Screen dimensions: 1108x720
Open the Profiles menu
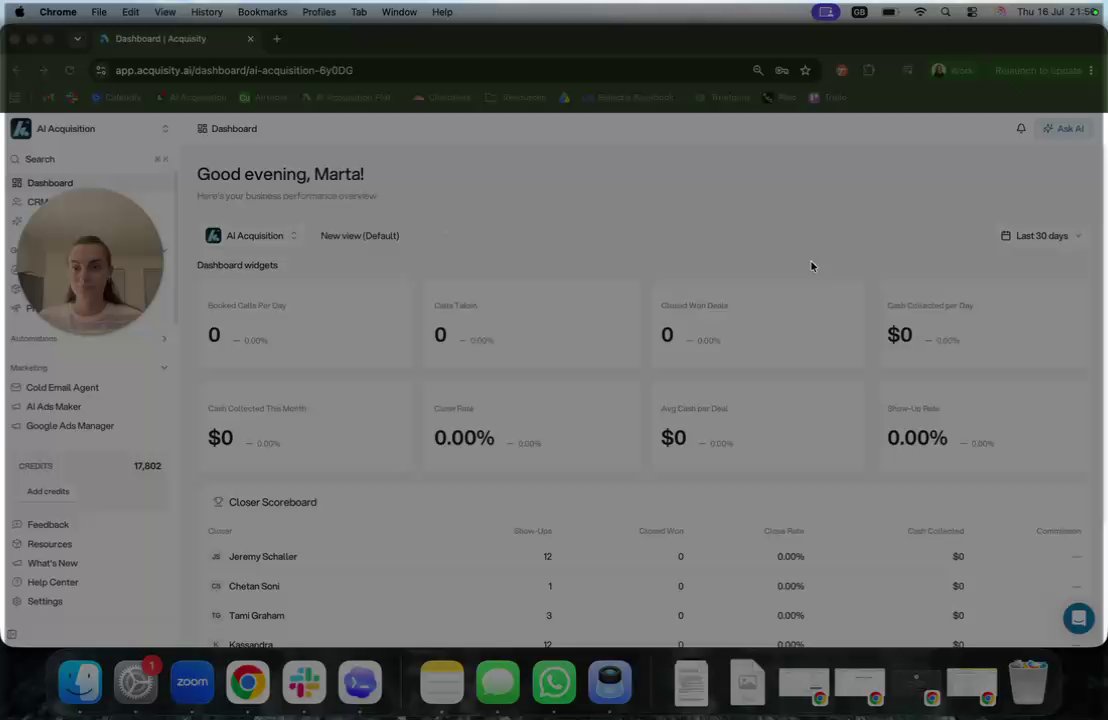(319, 12)
